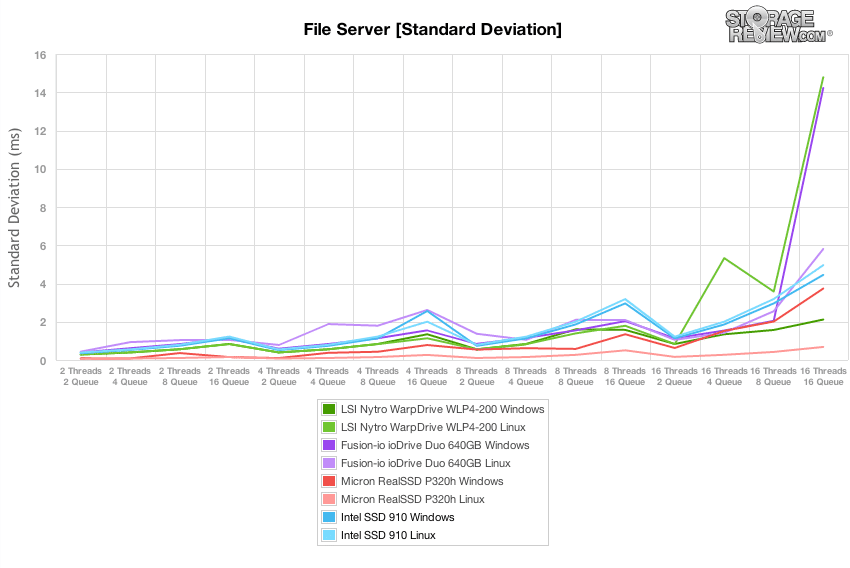The width and height of the screenshot is (850, 568).
Task: Click x-axis label 8 Threads 2 Queue
Action: pyautogui.click(x=476, y=377)
